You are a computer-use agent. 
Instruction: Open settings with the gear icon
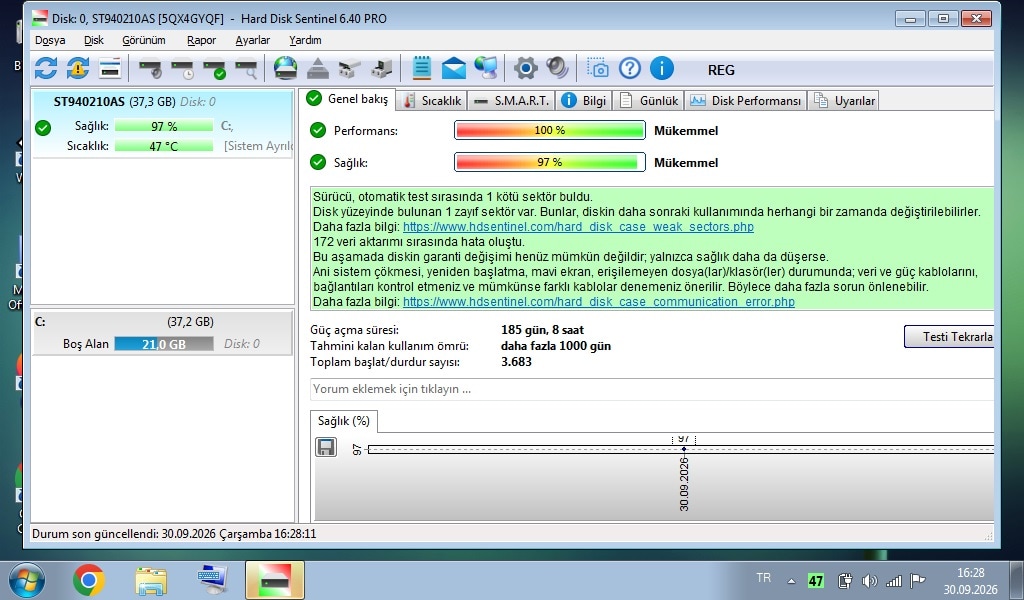[x=526, y=68]
